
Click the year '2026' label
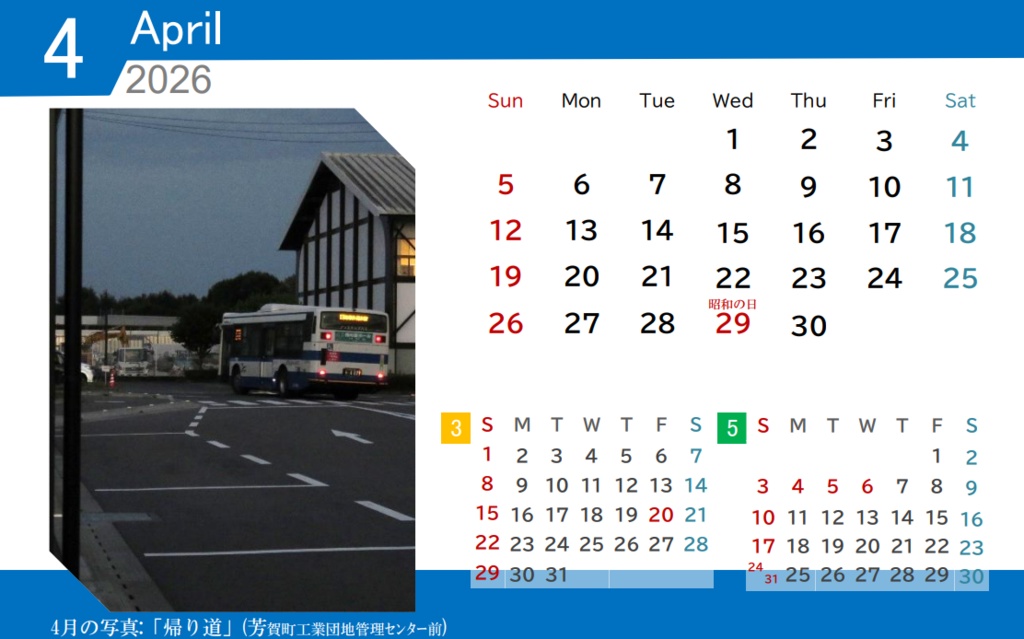(168, 80)
